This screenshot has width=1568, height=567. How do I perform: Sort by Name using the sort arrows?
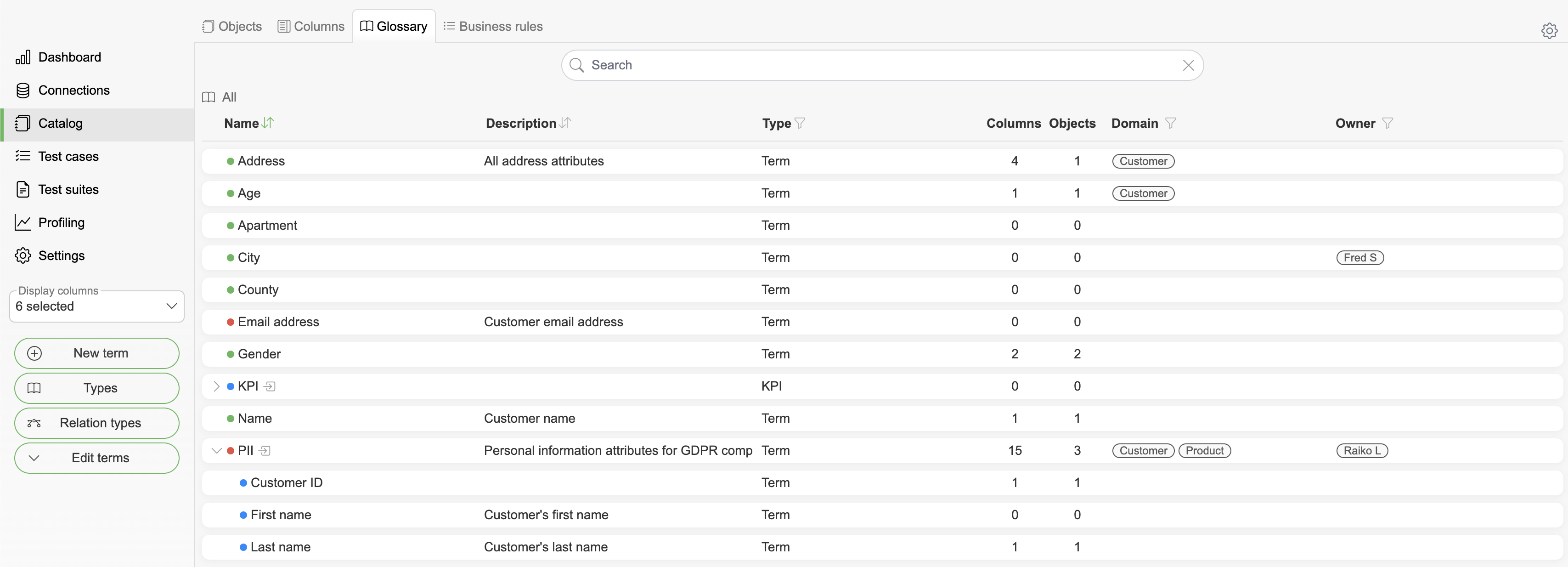pyautogui.click(x=267, y=123)
